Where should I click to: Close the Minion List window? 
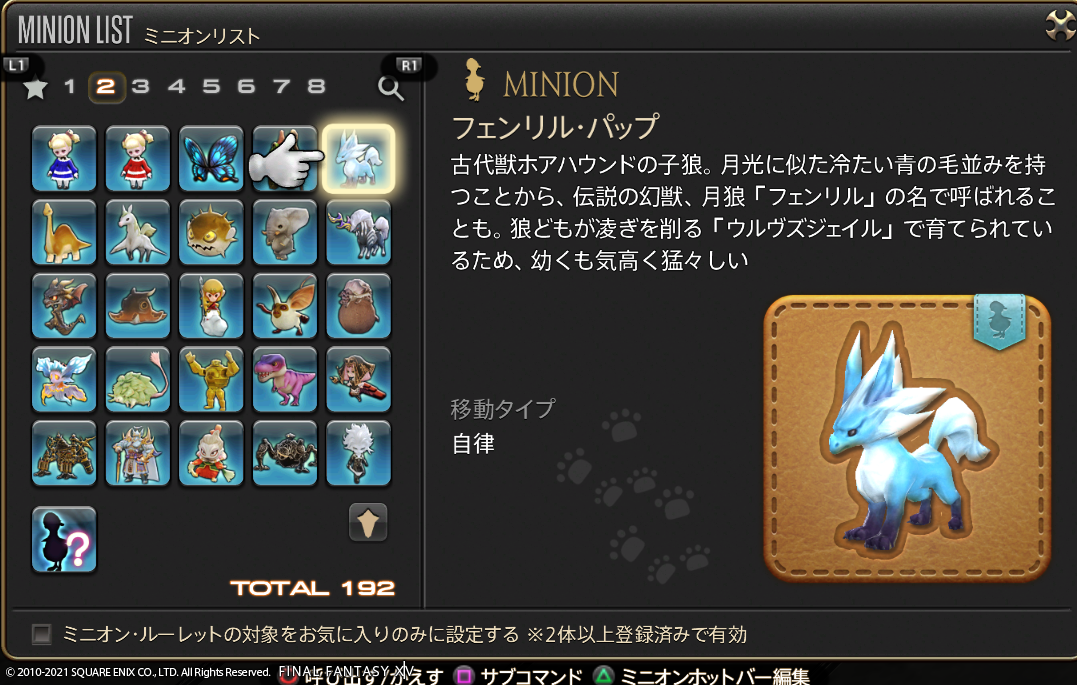click(1060, 26)
